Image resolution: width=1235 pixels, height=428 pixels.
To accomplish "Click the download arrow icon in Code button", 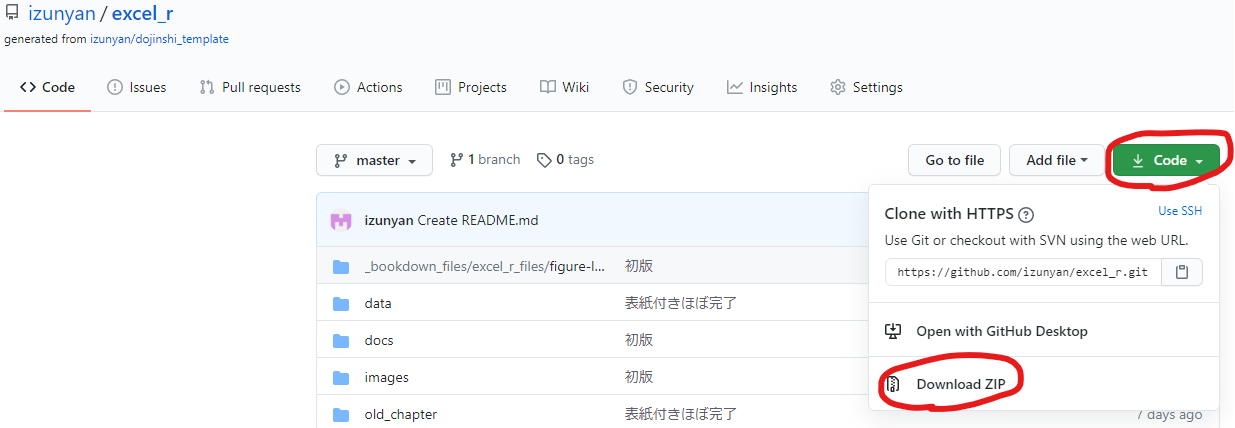I will (x=1138, y=160).
